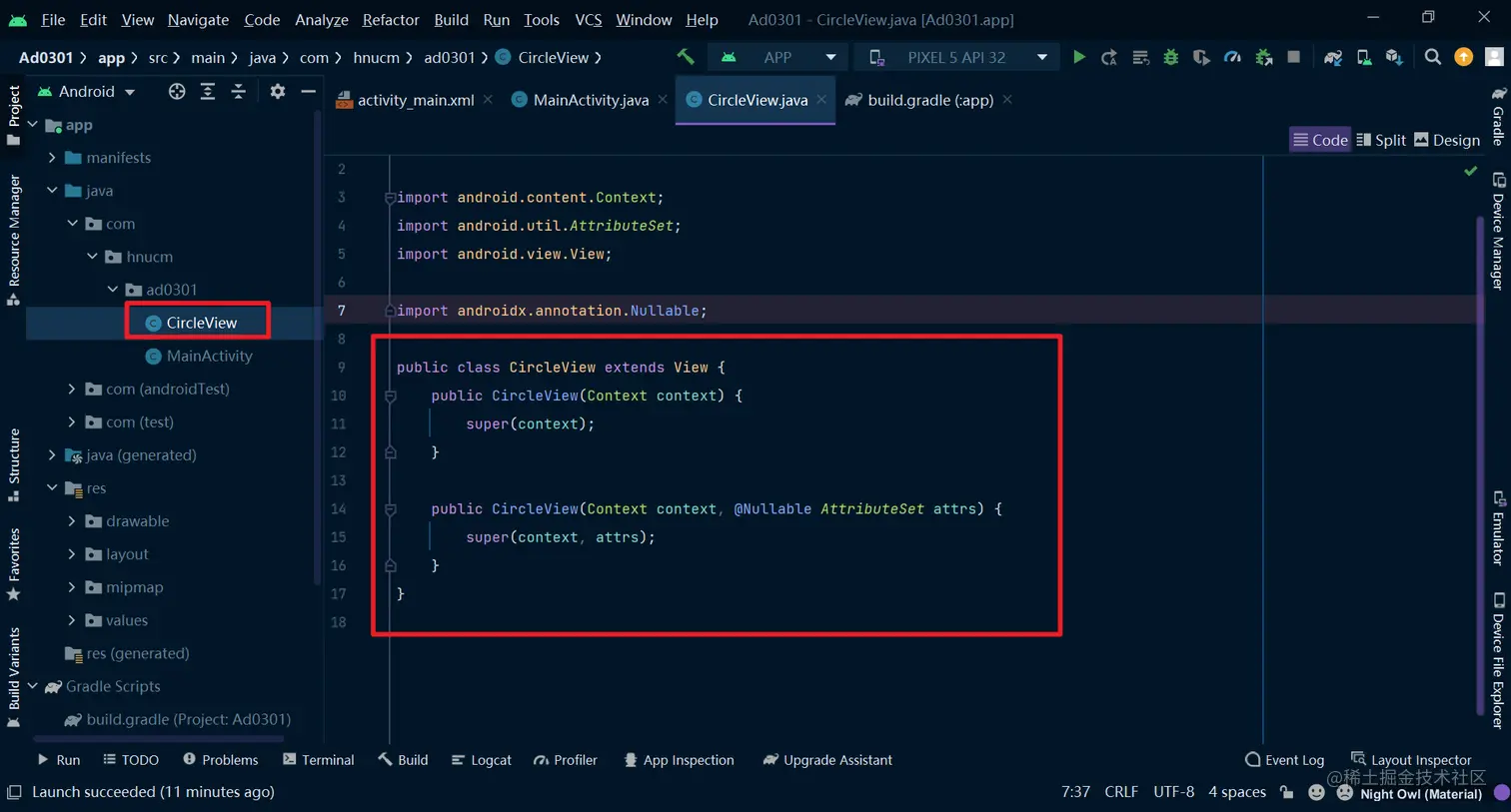The width and height of the screenshot is (1511, 812).
Task: Collapse the res folder
Action: (52, 487)
